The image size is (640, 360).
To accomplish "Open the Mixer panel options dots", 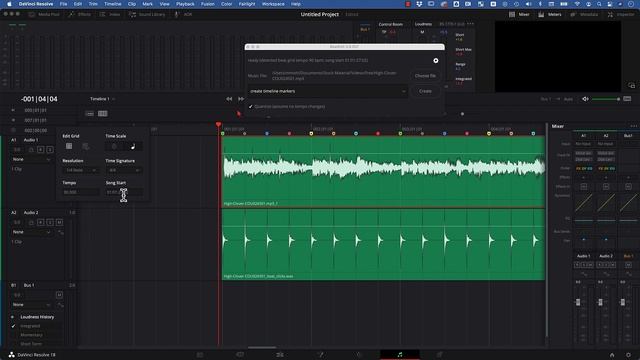I will click(633, 126).
